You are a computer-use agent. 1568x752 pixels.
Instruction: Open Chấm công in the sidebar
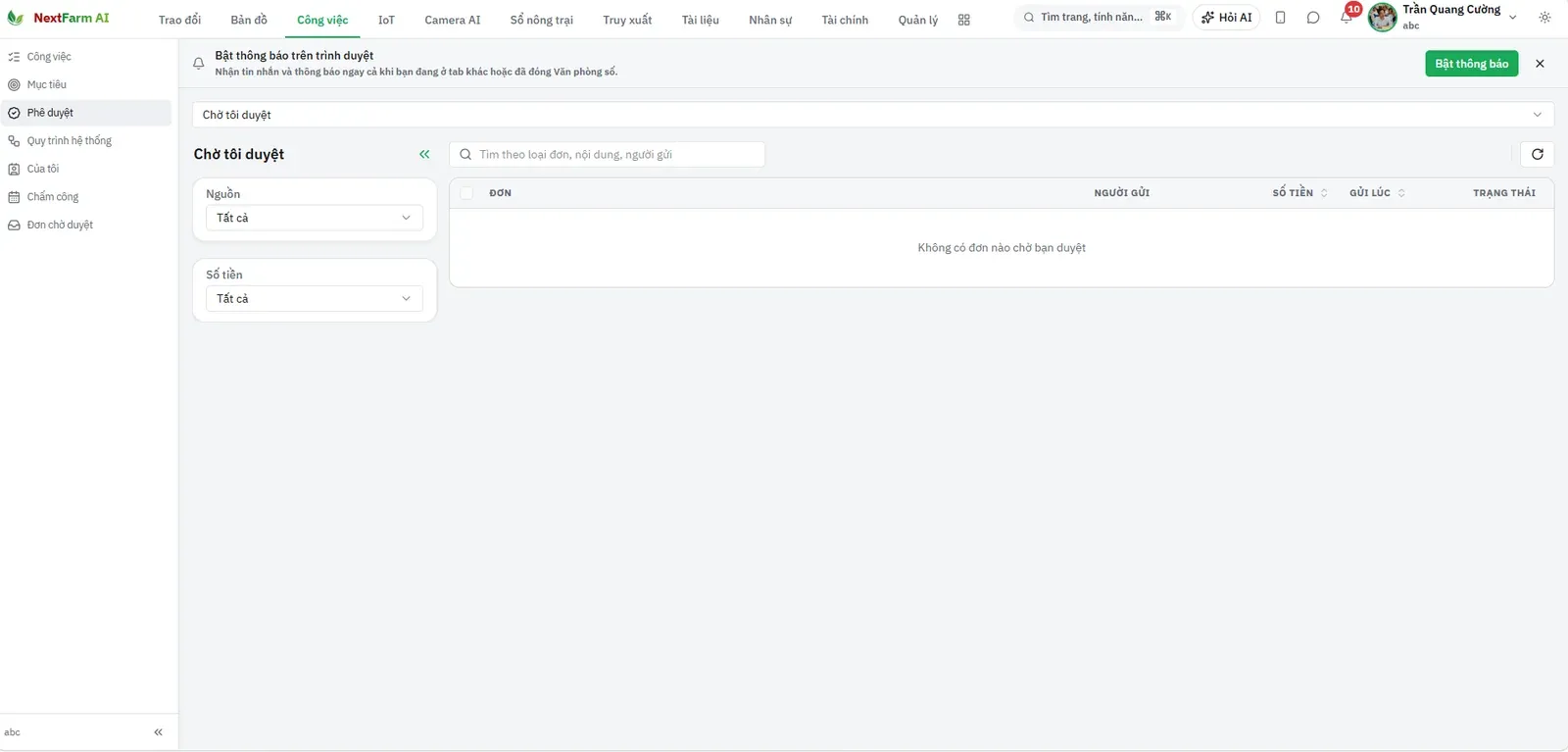click(52, 197)
